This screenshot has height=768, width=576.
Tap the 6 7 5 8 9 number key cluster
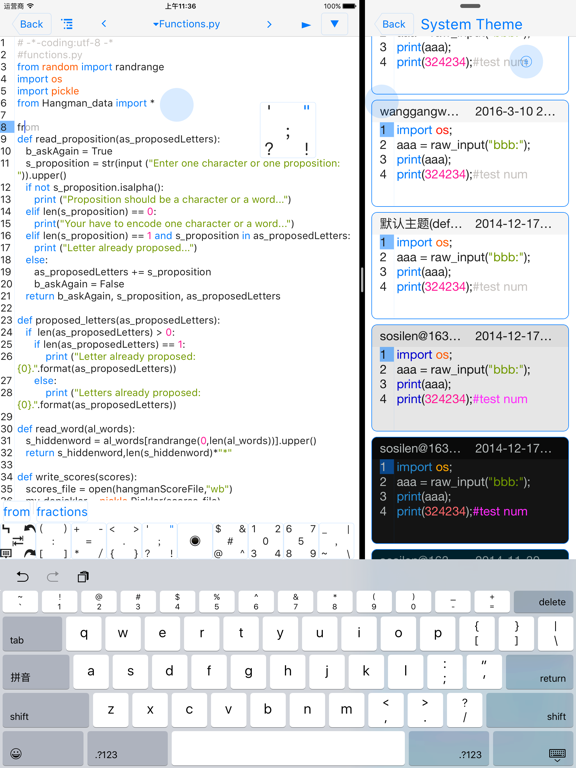point(301,541)
